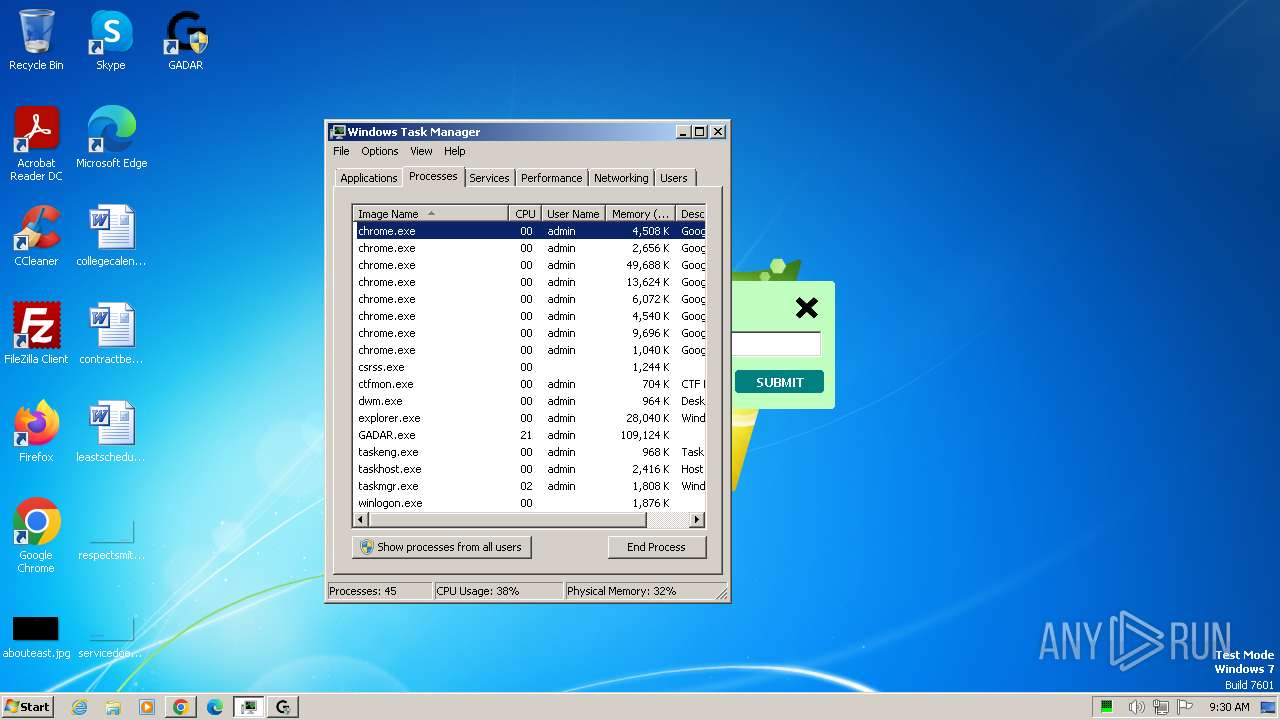Select the taskmgr.exe process row
This screenshot has width=1280, height=720.
[x=530, y=486]
